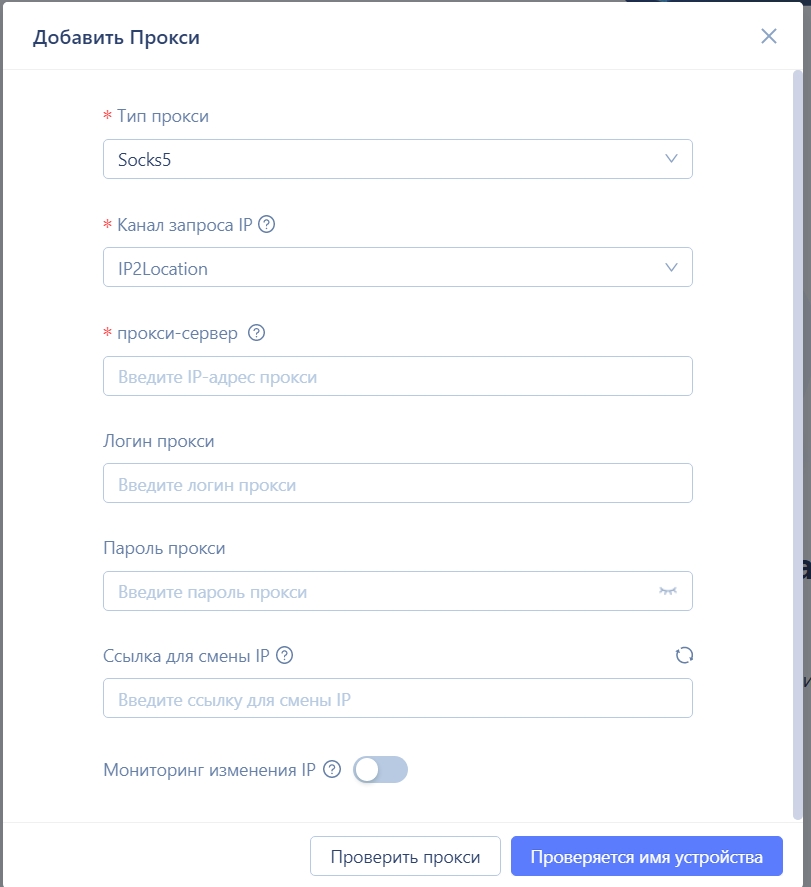
Task: Open help icon beside Мониторинг изменения IP
Action: 332,769
